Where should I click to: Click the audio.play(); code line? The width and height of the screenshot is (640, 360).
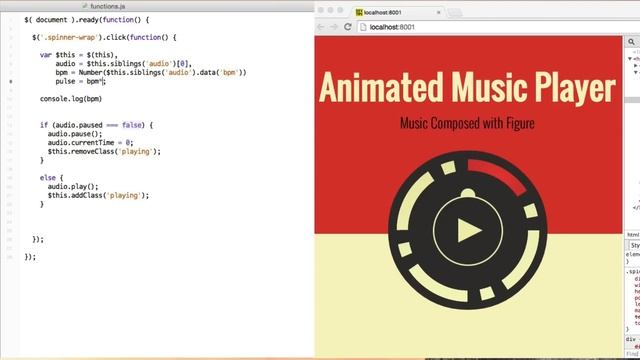click(x=73, y=187)
